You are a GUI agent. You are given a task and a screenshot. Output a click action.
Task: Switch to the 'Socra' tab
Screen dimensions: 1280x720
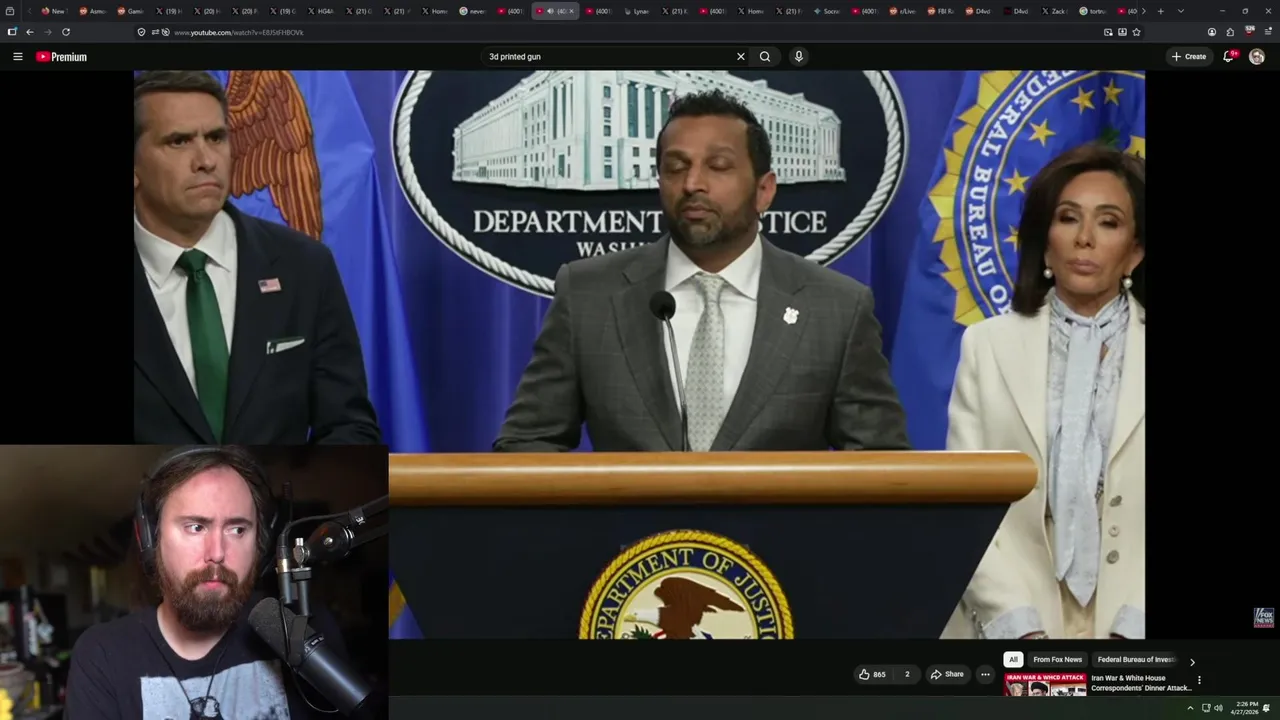827,11
